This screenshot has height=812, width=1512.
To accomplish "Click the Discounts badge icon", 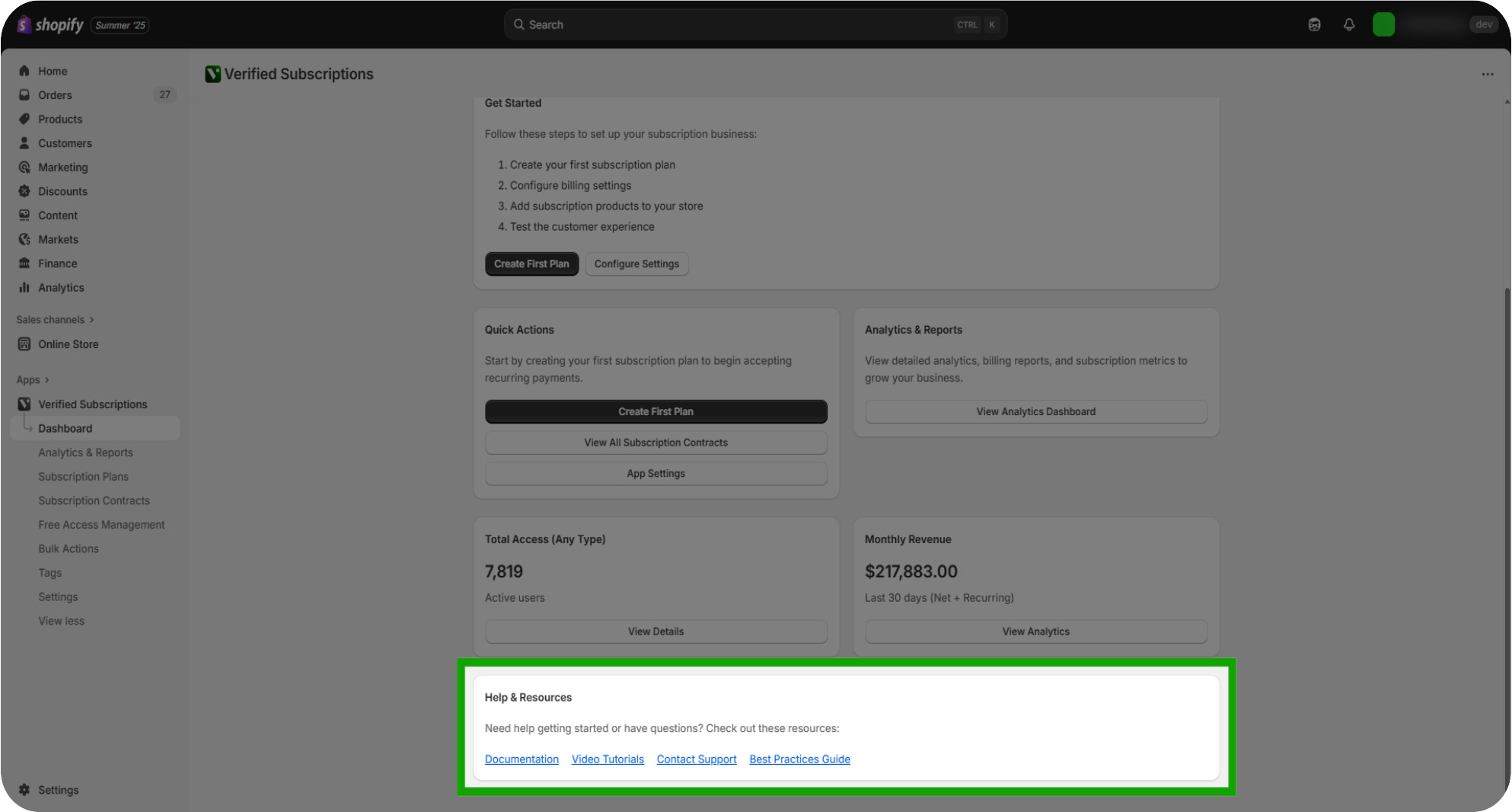I will point(24,191).
